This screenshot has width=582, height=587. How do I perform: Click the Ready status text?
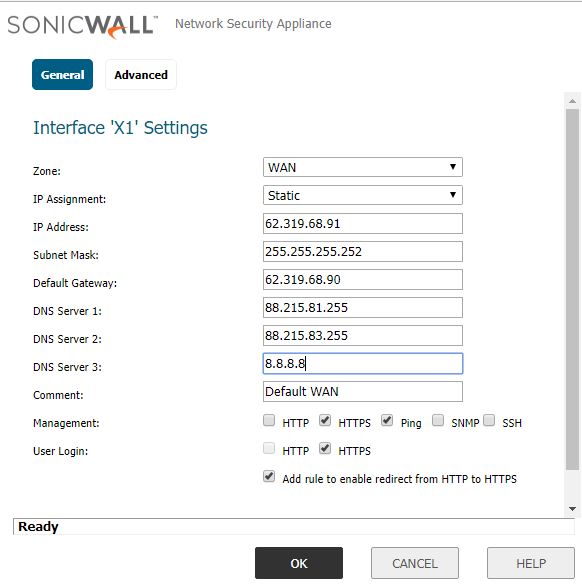click(38, 527)
